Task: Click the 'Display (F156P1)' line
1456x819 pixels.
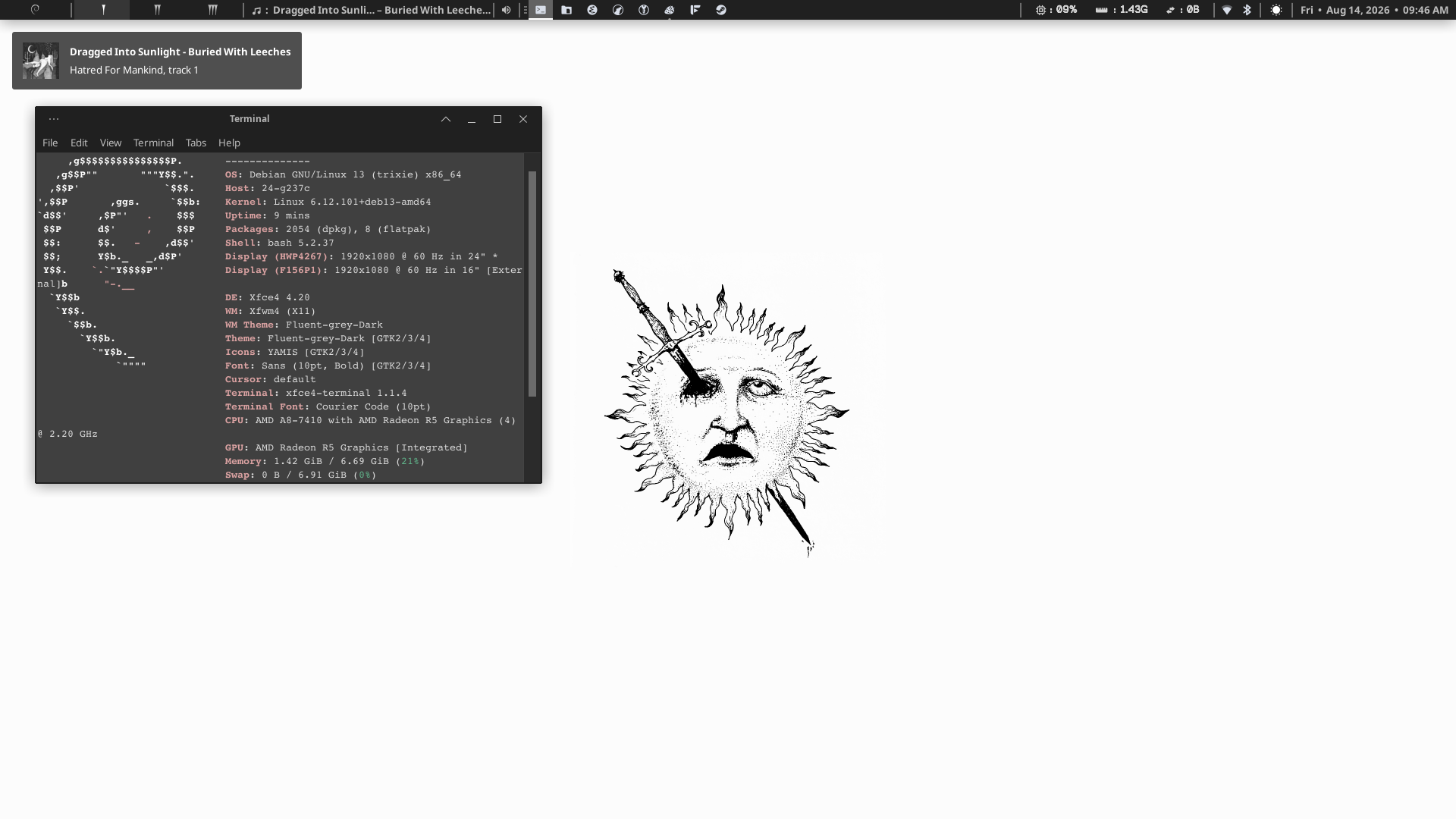Action: [374, 270]
